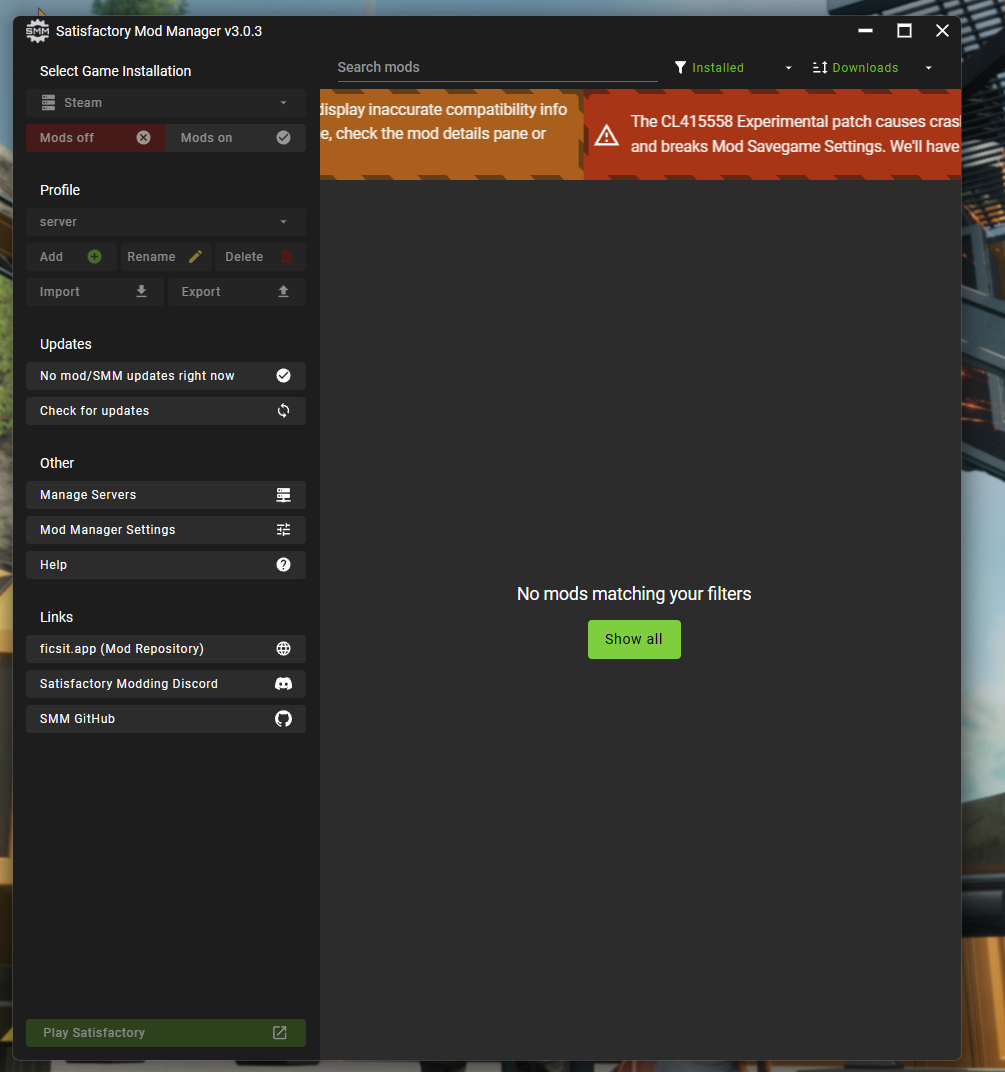Click the server icon beside Steam
This screenshot has height=1072, width=1005.
[x=48, y=103]
